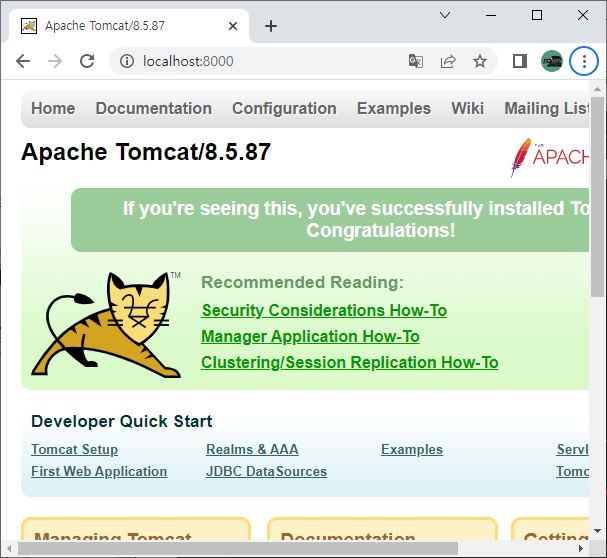Click the Tomcat cat logo image

(x=106, y=324)
